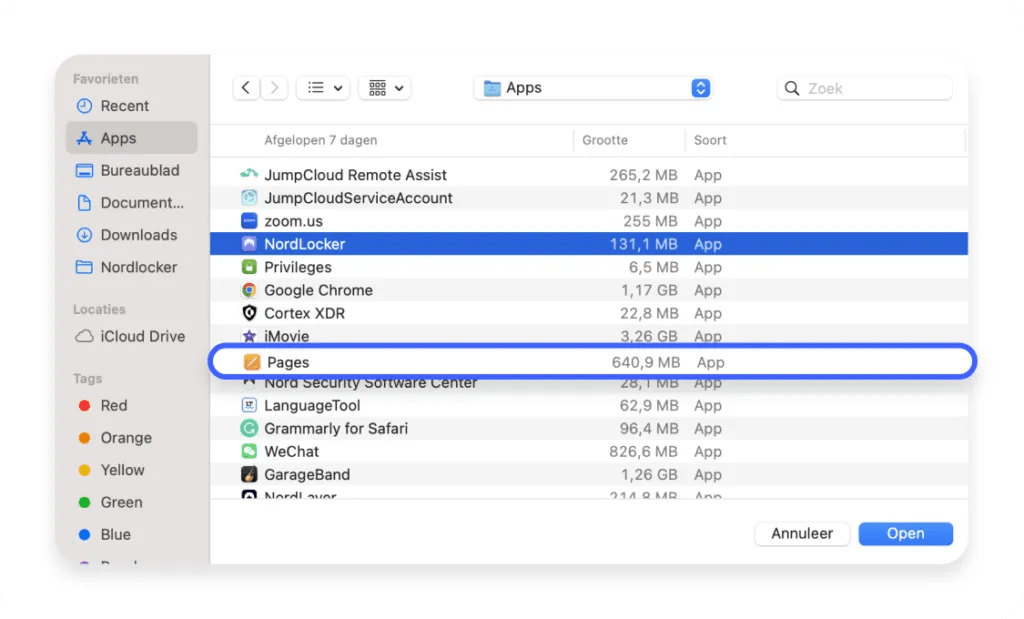Screen dimensions: 1024x619
Task: Select Apps in the sidebar
Action: click(131, 138)
